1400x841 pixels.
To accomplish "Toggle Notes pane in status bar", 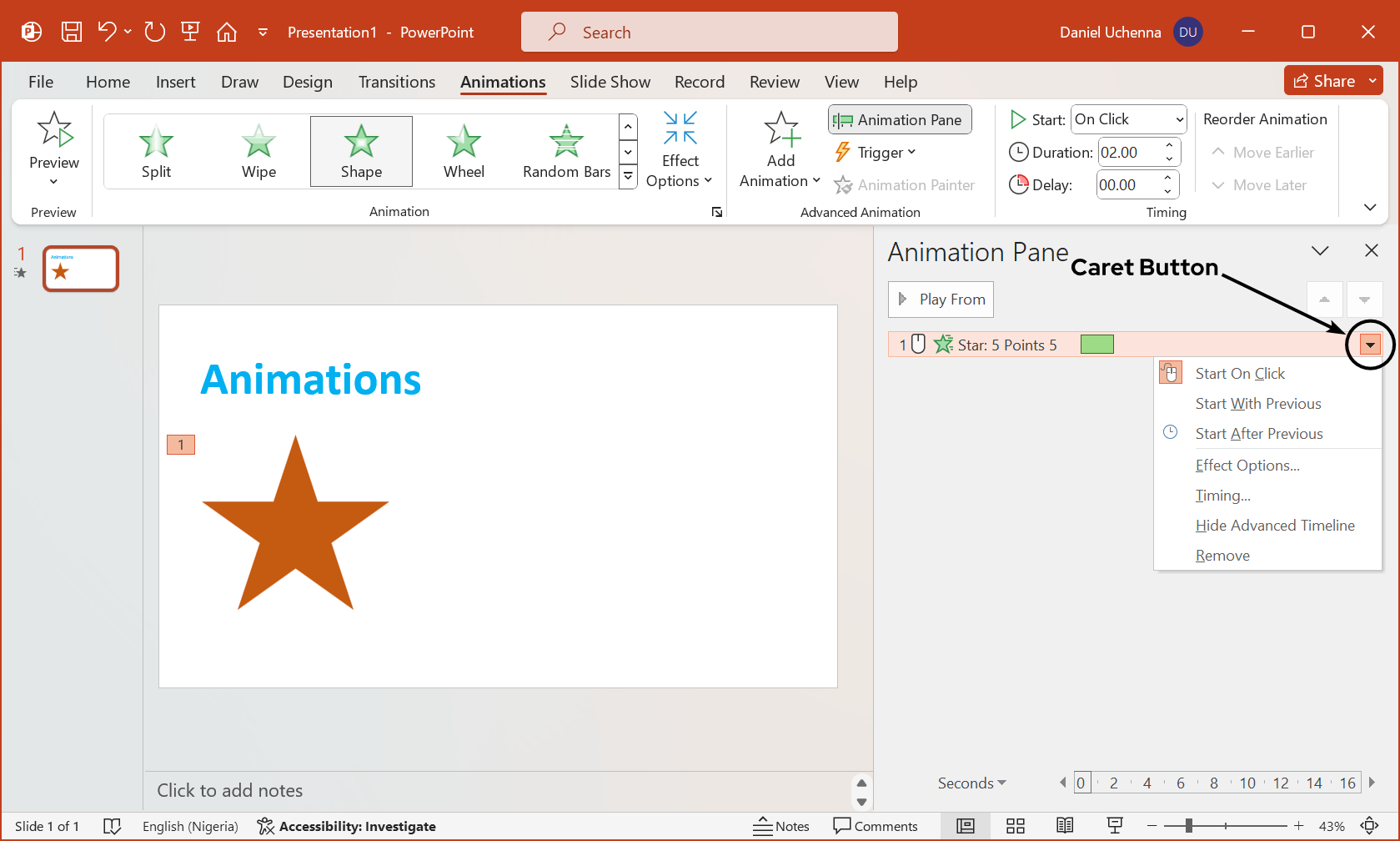I will 781,826.
